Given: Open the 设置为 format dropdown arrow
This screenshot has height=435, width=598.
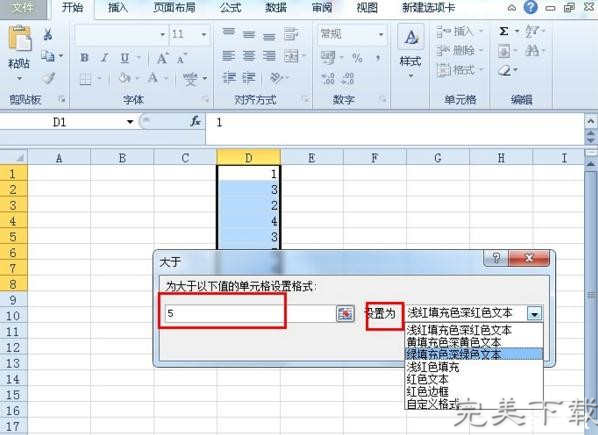Looking at the screenshot, I should [x=534, y=314].
